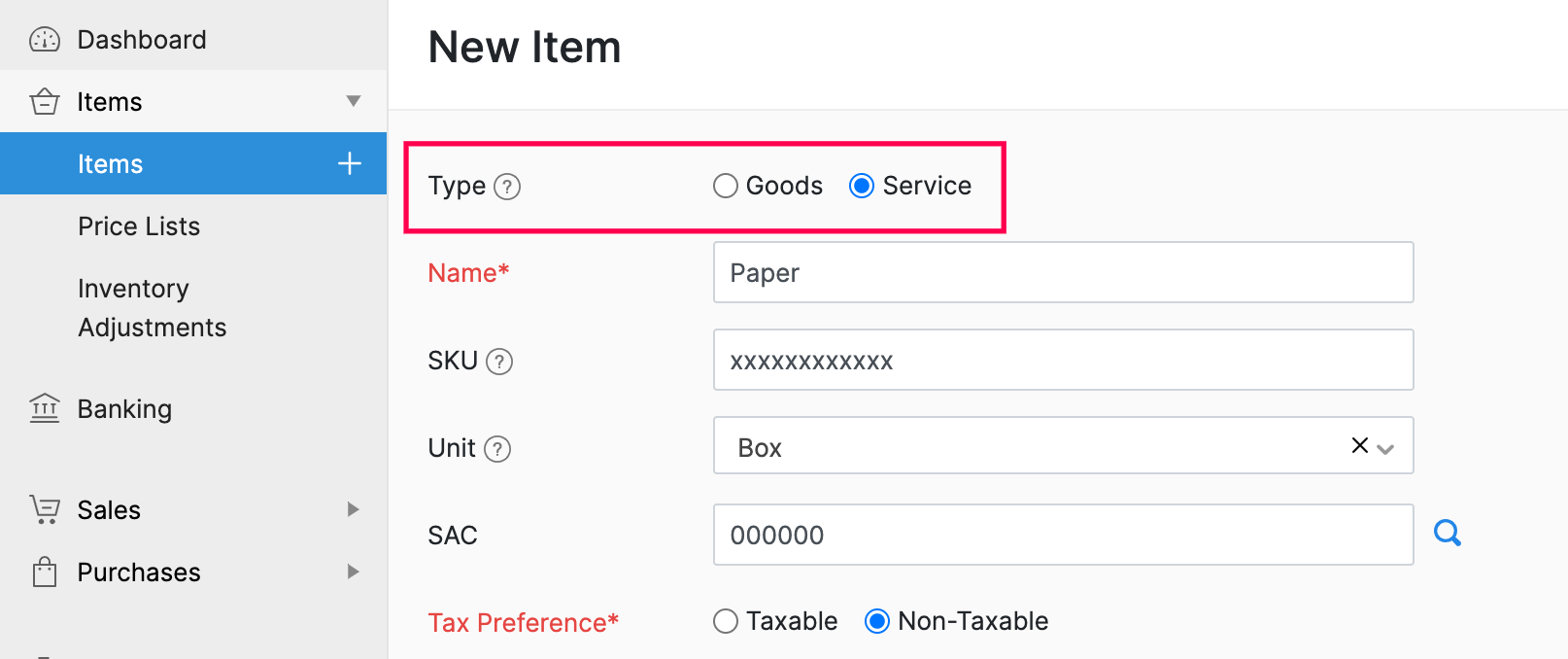Open Price Lists in the sidebar

click(139, 226)
